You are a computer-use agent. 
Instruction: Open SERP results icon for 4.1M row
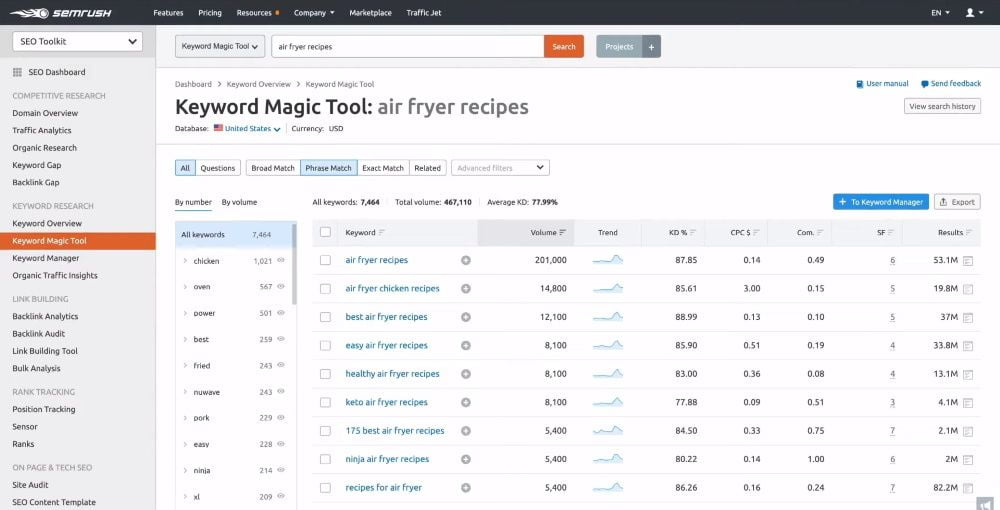tap(967, 403)
